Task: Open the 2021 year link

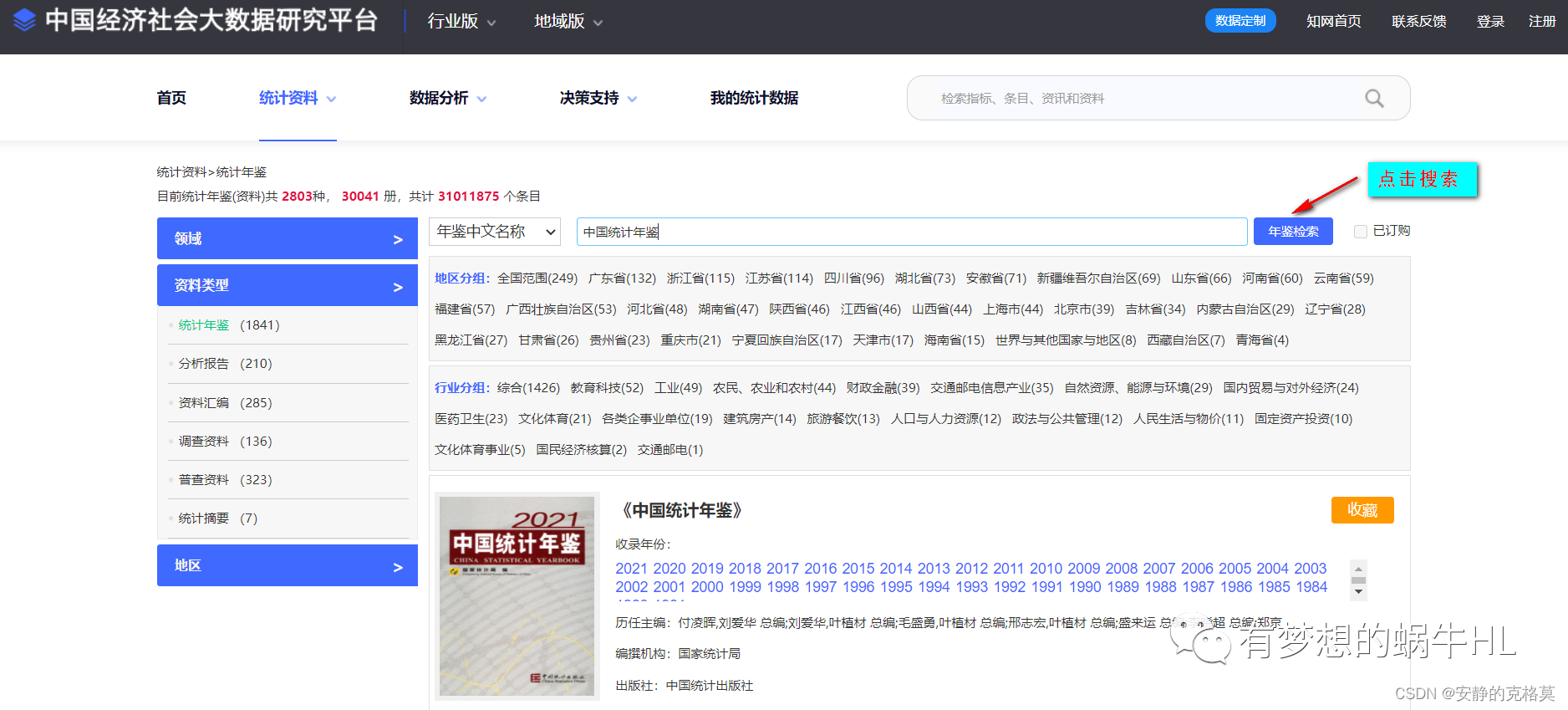Action: (x=631, y=569)
